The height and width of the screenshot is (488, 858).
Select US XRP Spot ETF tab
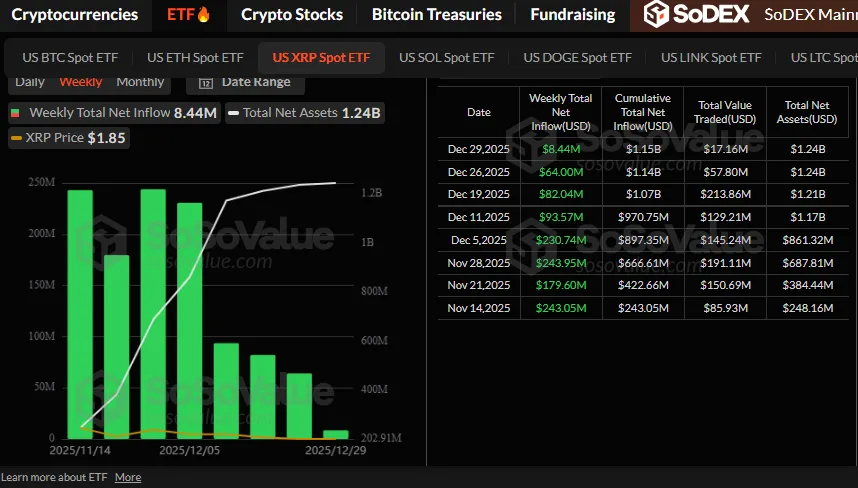[321, 57]
